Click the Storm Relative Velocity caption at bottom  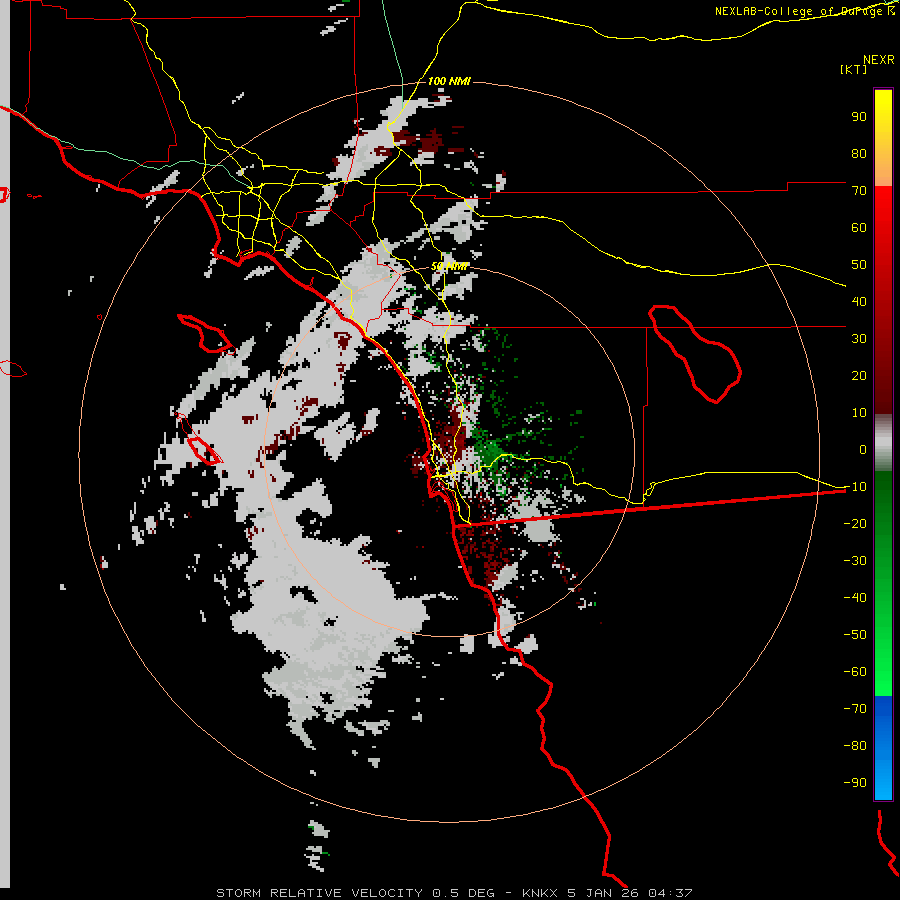[x=454, y=893]
